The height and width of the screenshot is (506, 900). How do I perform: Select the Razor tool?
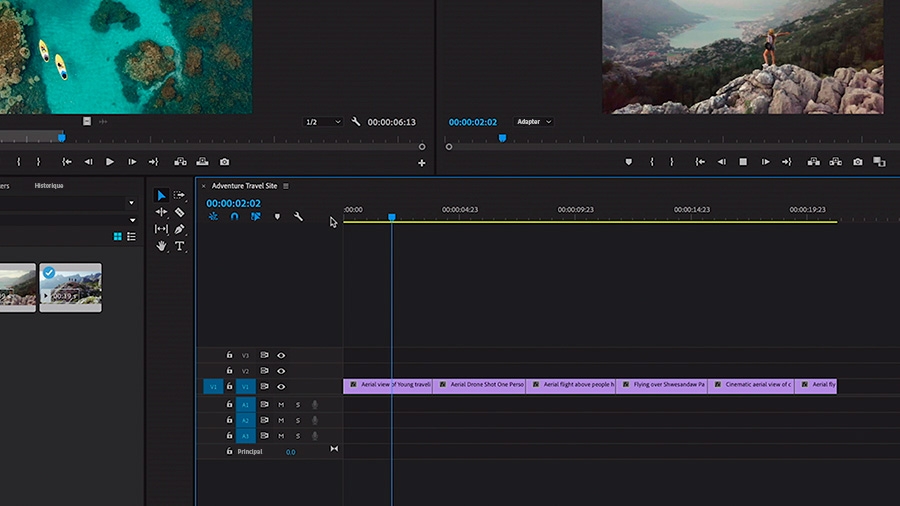point(179,212)
